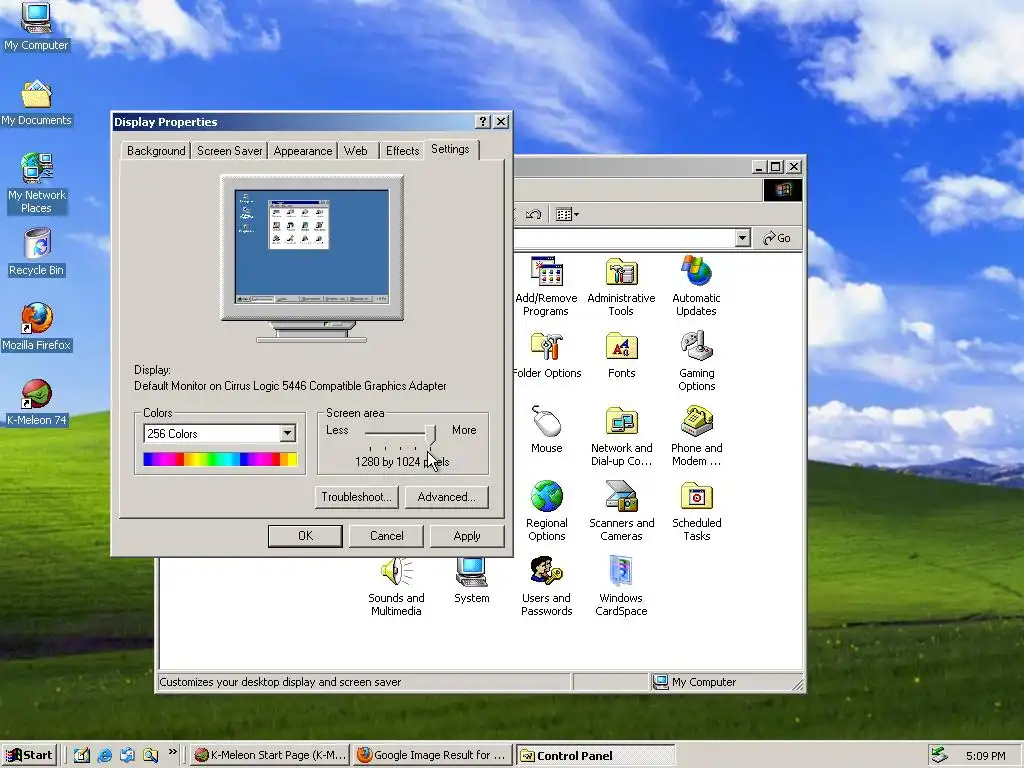Image resolution: width=1024 pixels, height=768 pixels.
Task: Click the Windows logo throbber in Control Panel
Action: pos(783,190)
